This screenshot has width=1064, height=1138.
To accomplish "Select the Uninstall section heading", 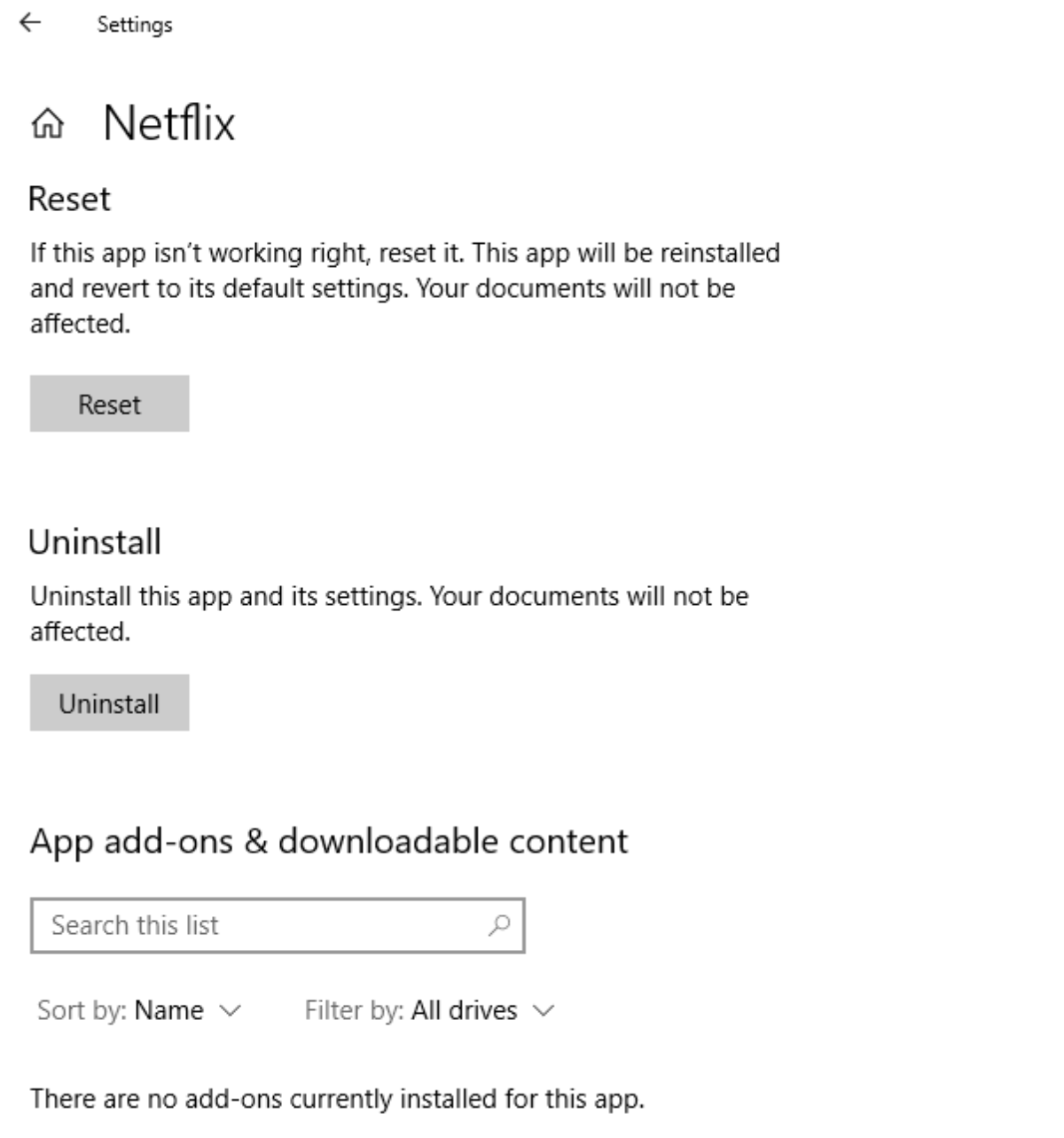I will (95, 541).
